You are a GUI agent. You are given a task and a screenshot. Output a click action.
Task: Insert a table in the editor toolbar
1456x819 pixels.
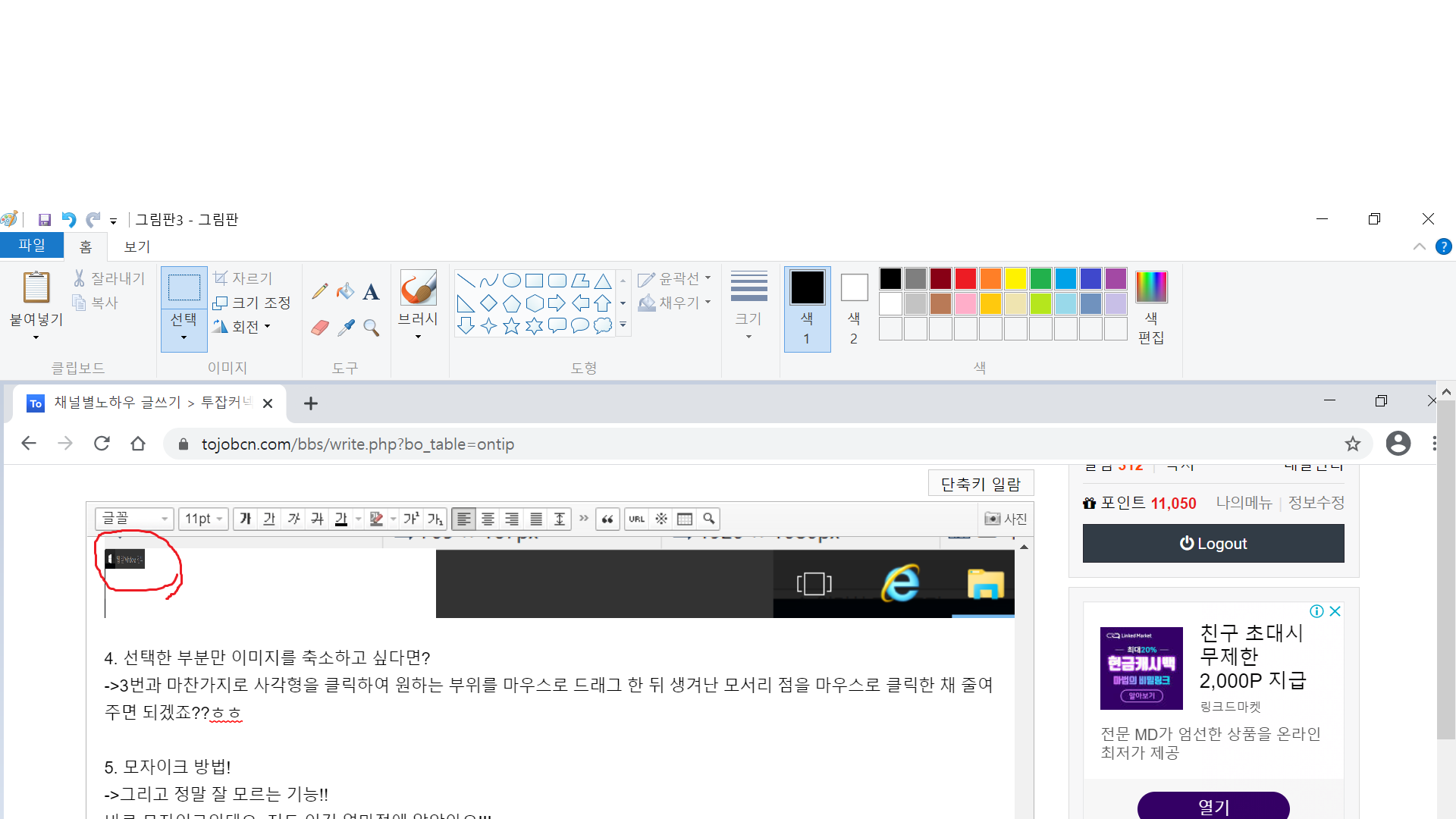tap(685, 519)
